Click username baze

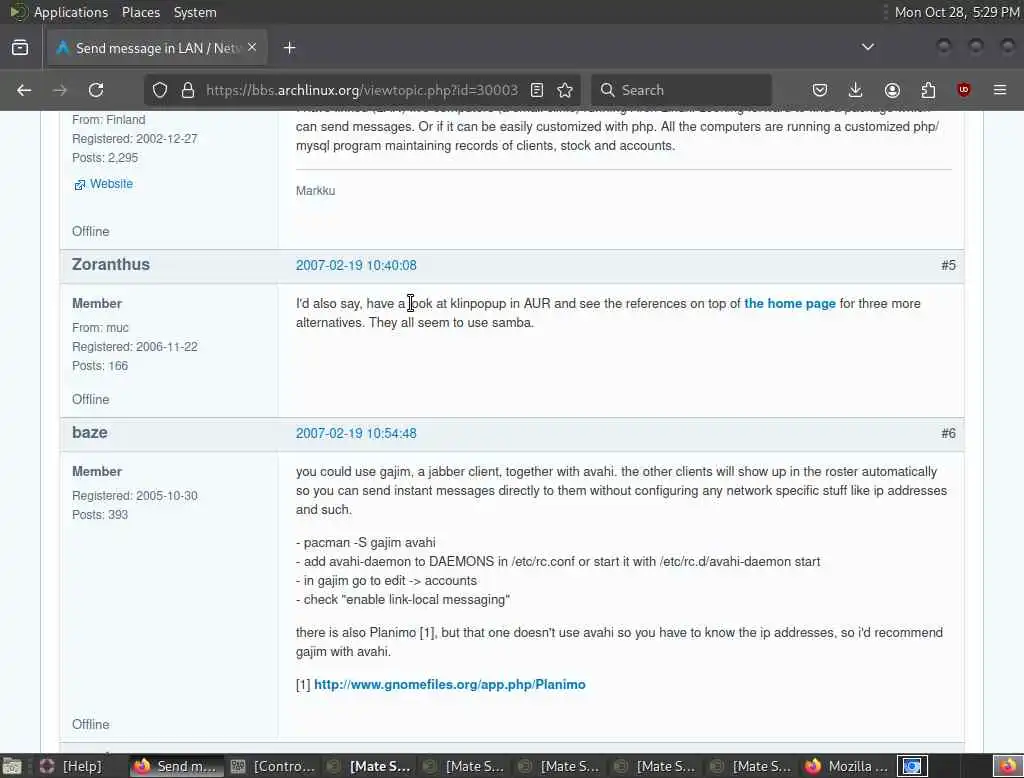click(x=89, y=432)
